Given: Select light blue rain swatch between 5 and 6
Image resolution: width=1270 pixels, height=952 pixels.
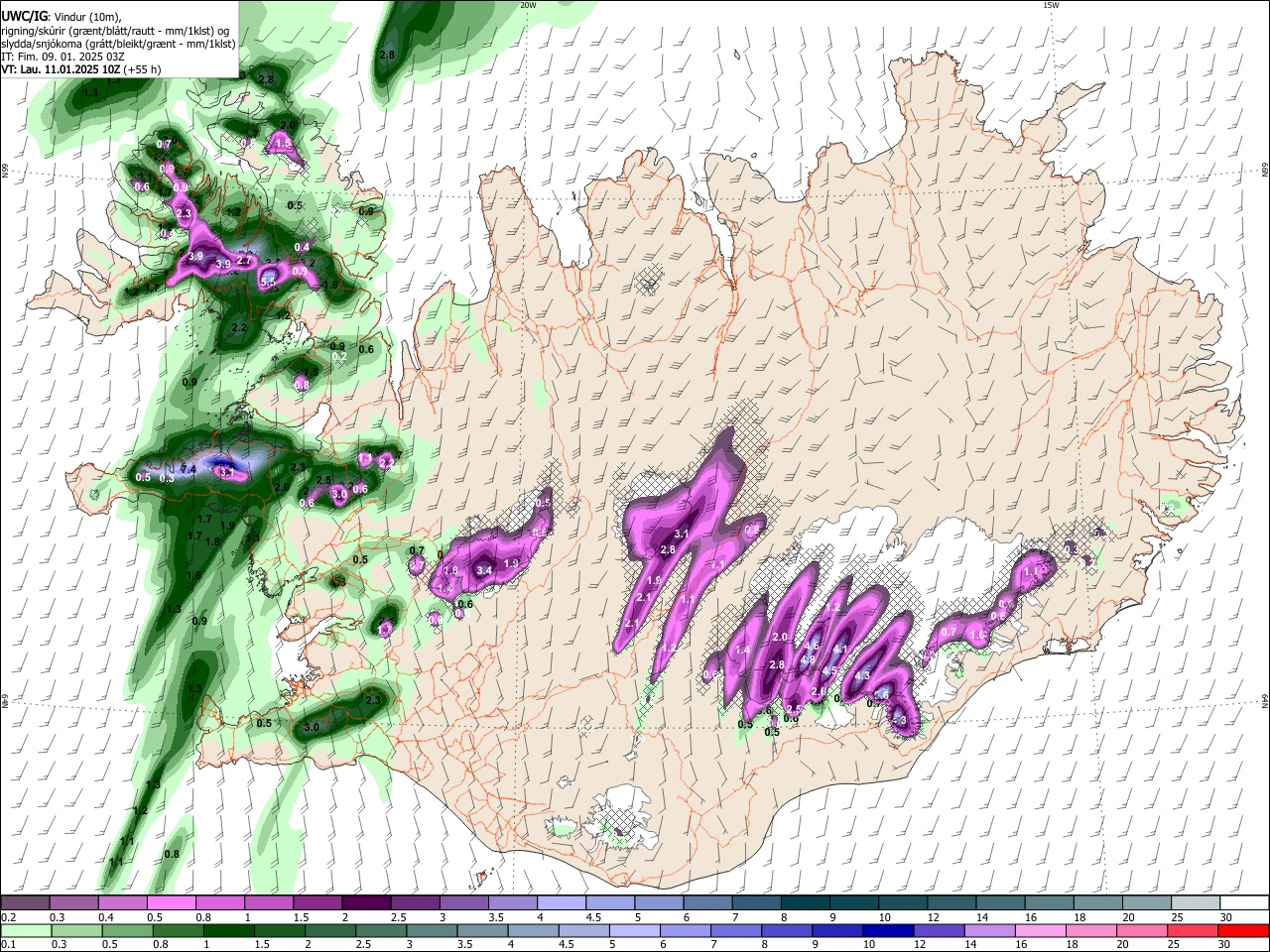Looking at the screenshot, I should tap(635, 930).
